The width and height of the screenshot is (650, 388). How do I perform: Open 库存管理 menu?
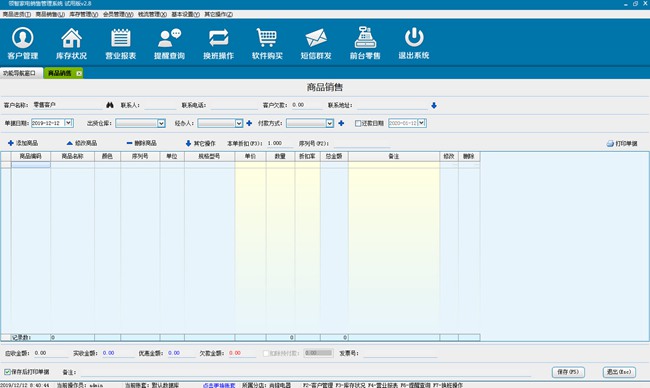84,15
